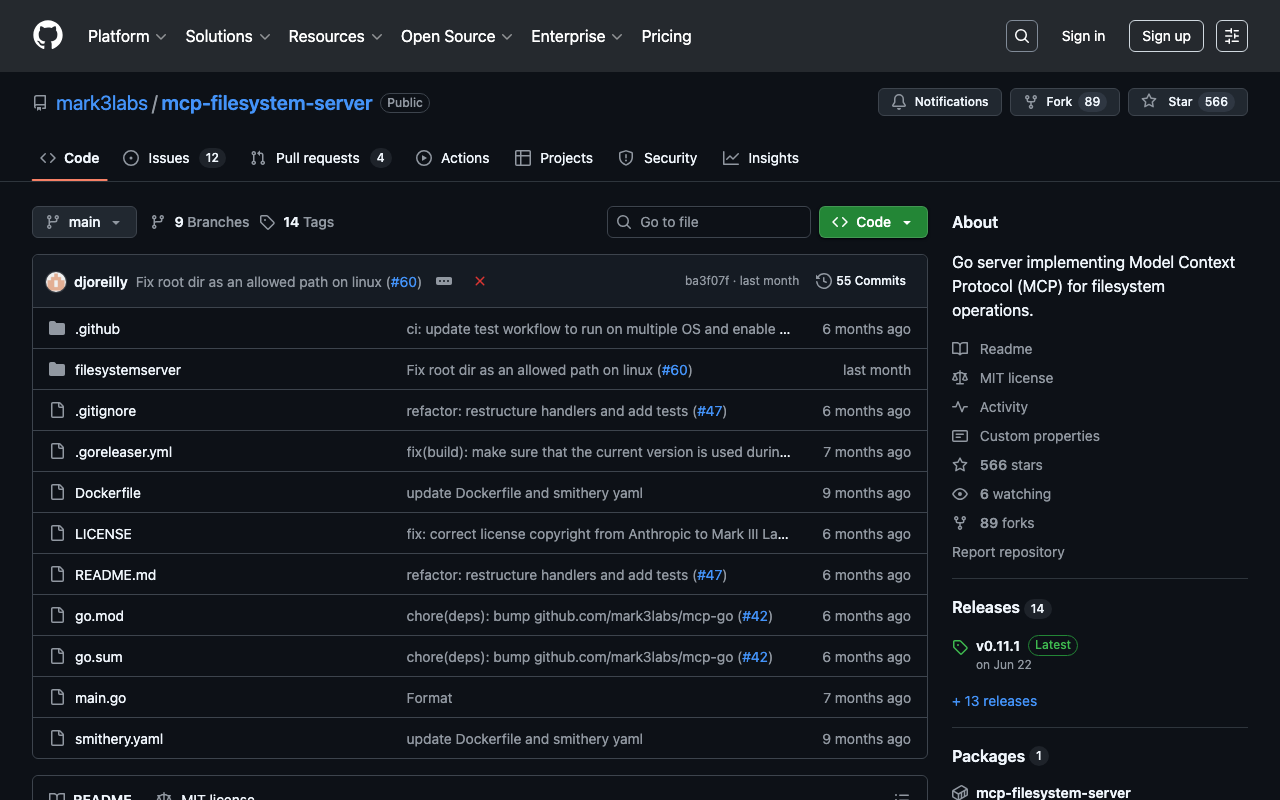
Task: Open the 55 Commits history
Action: [860, 281]
